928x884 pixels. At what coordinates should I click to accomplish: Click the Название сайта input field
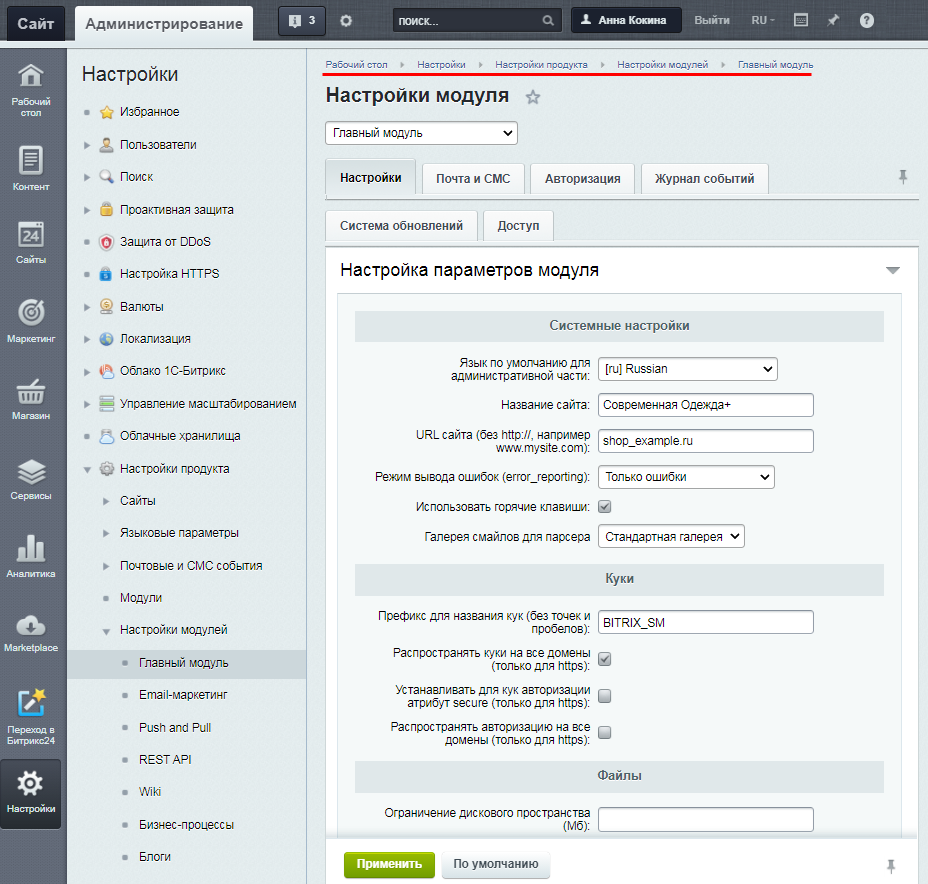tap(705, 405)
